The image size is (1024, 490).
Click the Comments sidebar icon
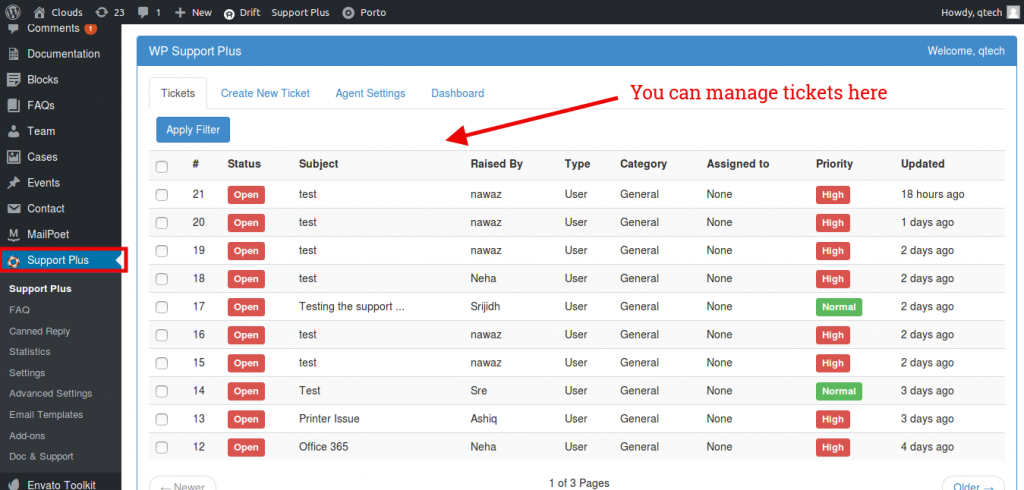point(14,29)
